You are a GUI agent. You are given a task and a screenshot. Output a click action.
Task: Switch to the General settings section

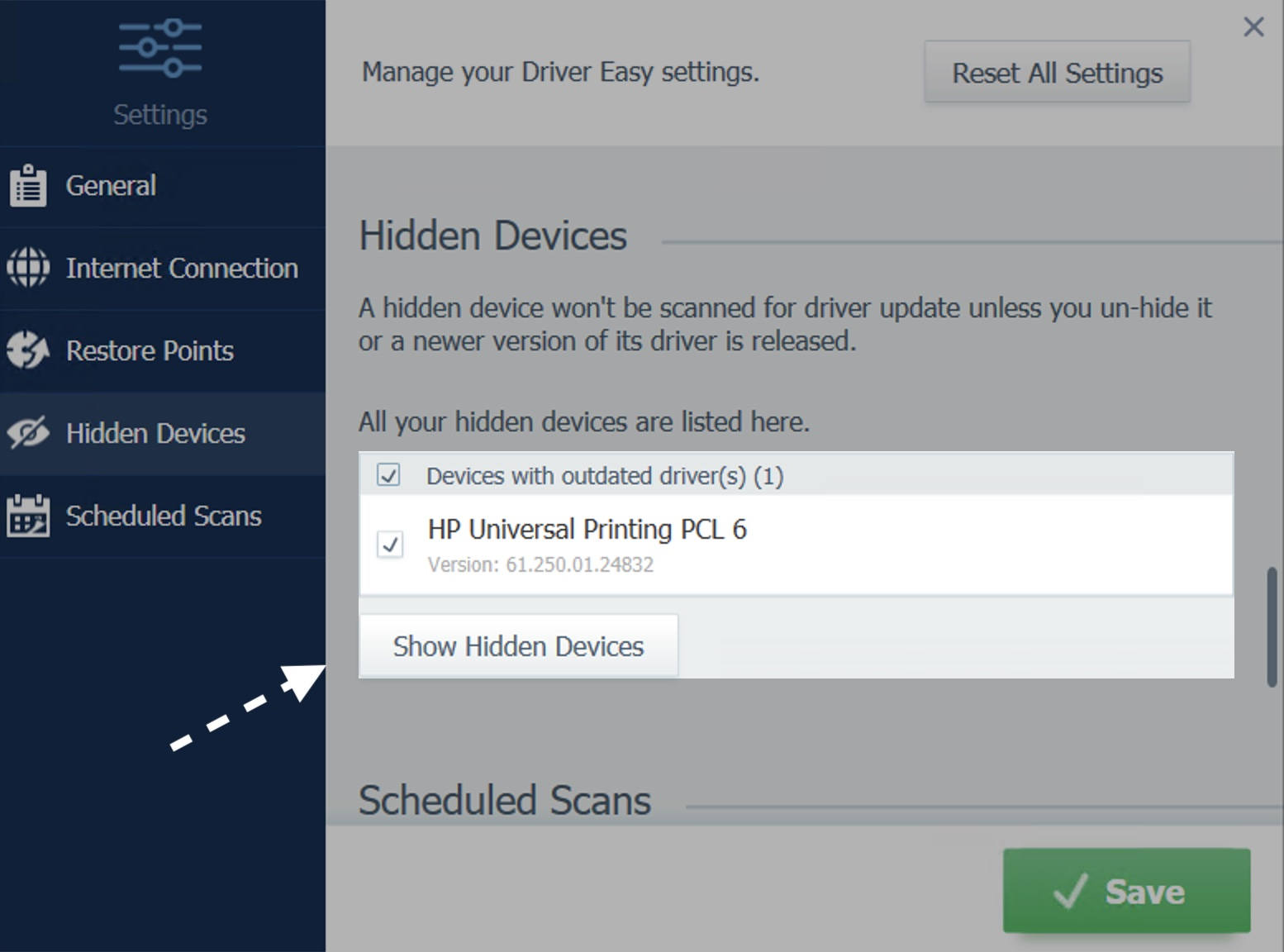pos(111,185)
